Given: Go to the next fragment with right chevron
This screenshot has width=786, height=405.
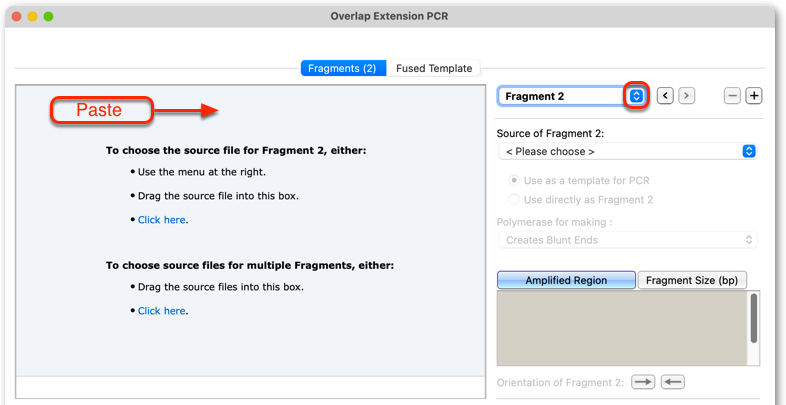Looking at the screenshot, I should click(x=687, y=96).
